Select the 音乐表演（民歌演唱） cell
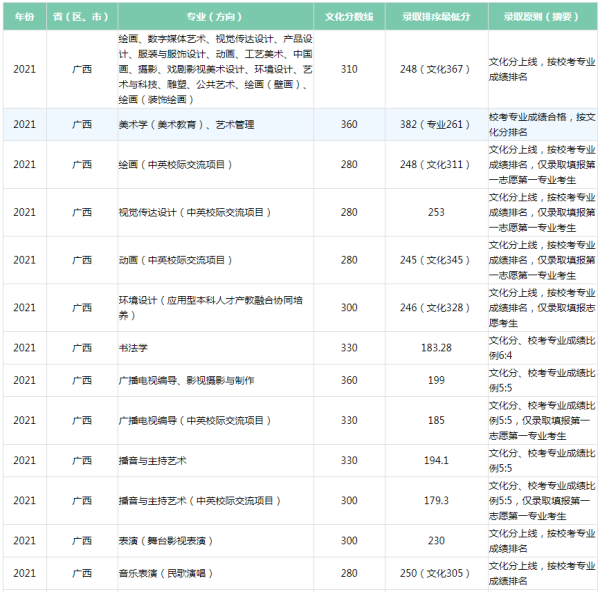The width and height of the screenshot is (600, 592). (x=215, y=573)
